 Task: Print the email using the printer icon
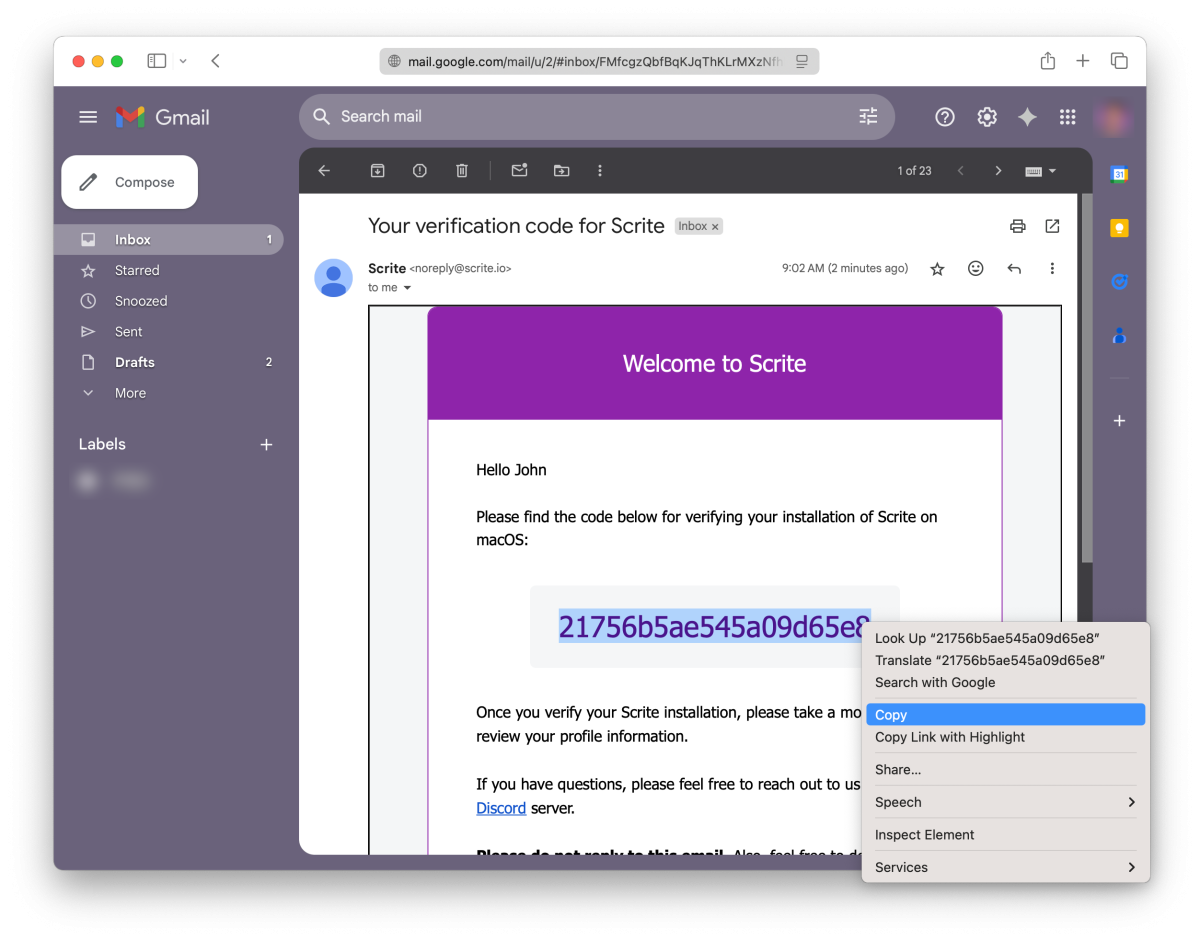1018,226
